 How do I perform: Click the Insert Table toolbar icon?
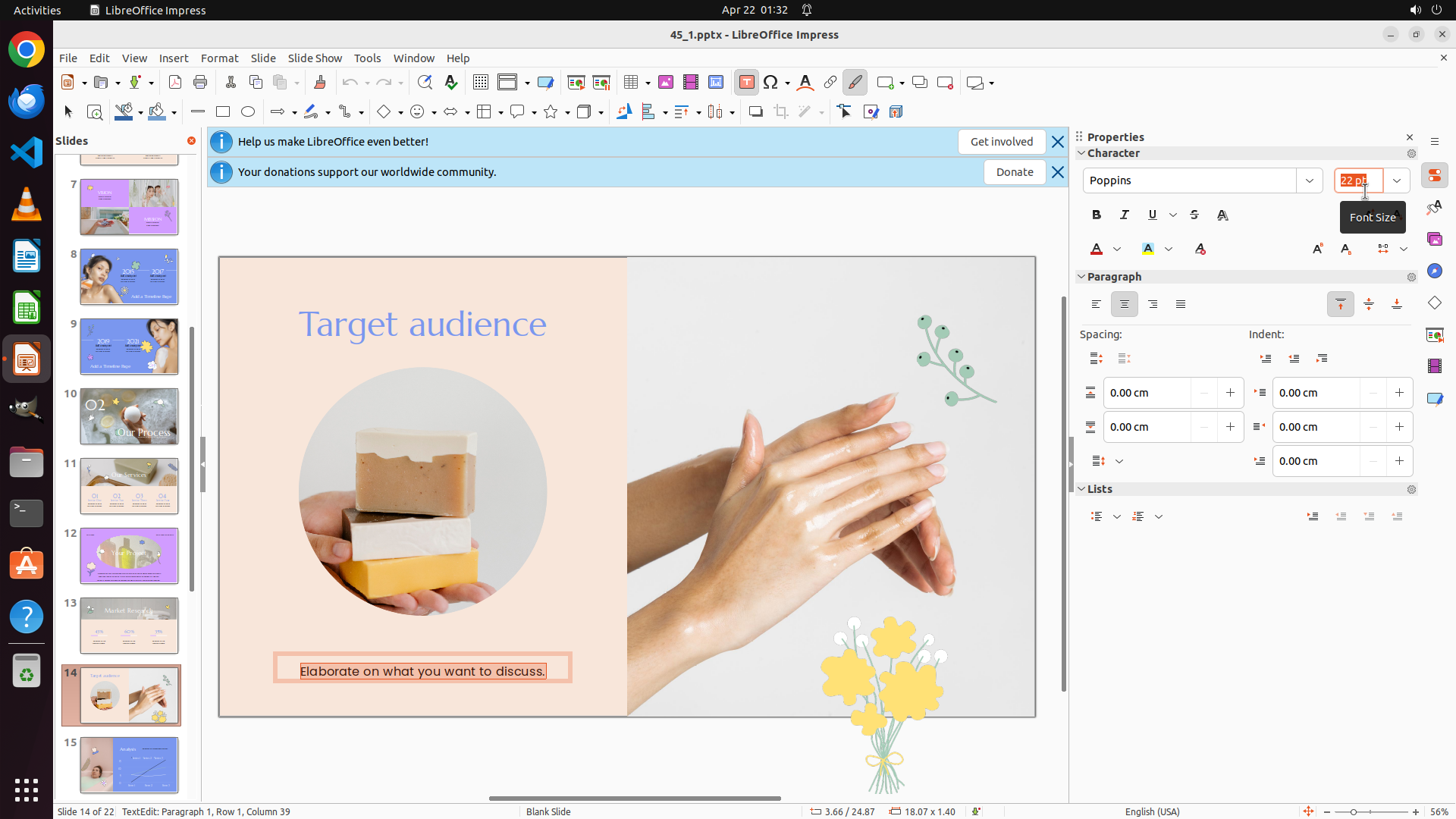click(631, 83)
